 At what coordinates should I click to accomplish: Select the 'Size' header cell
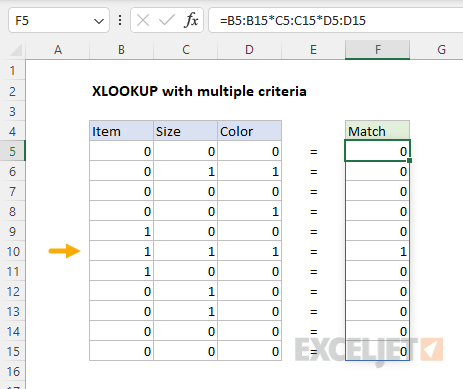point(185,131)
